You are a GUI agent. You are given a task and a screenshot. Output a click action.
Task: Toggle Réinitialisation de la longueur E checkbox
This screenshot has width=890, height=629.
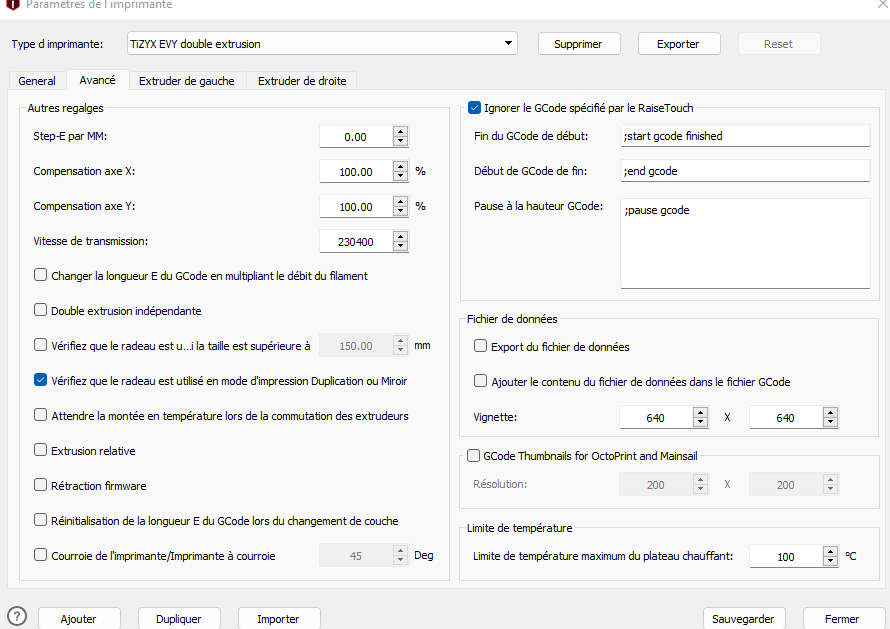coord(40,520)
